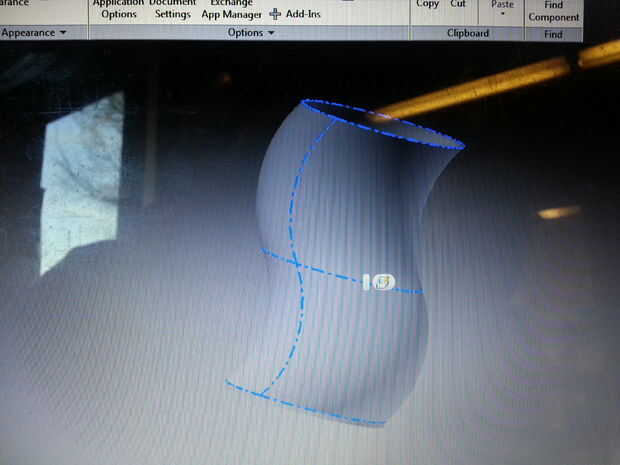620x465 pixels.
Task: Open the Paste dropdown arrow
Action: (x=503, y=14)
